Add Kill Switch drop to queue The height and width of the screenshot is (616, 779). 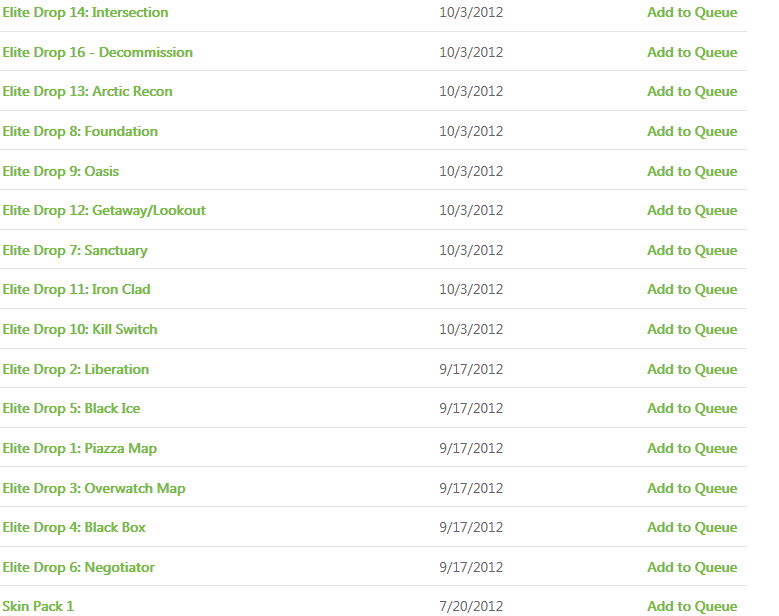click(x=692, y=329)
